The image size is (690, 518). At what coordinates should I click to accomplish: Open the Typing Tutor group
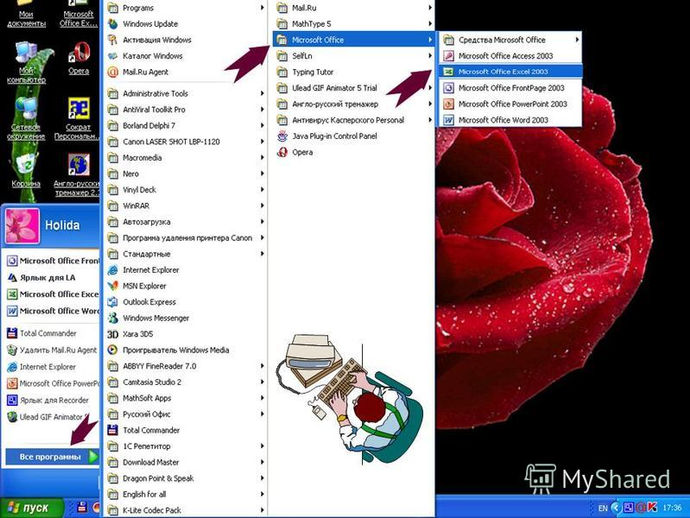click(x=353, y=72)
